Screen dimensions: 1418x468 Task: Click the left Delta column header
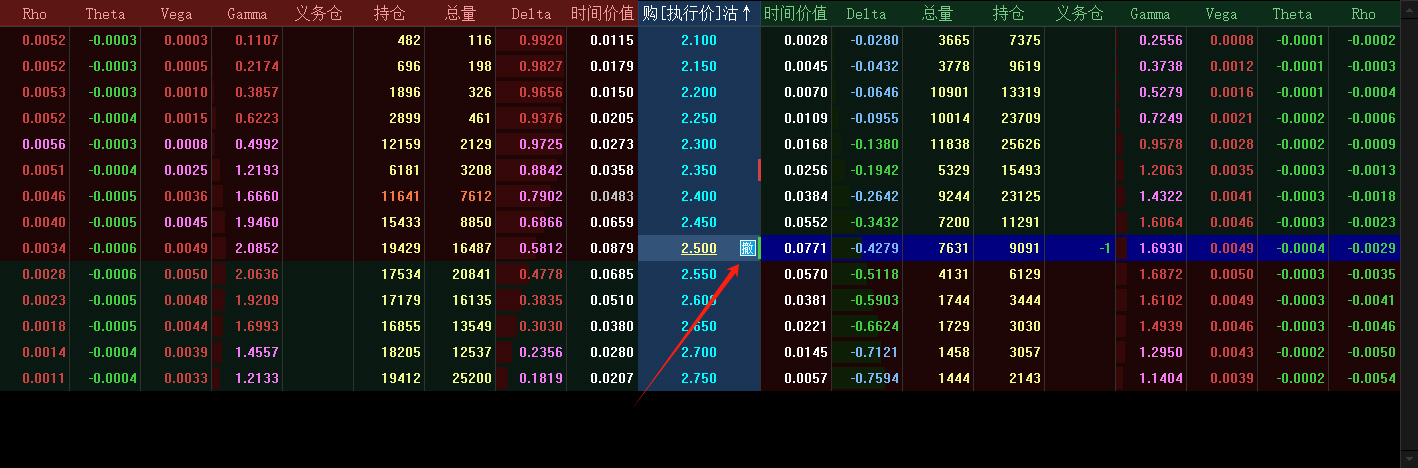click(x=531, y=14)
